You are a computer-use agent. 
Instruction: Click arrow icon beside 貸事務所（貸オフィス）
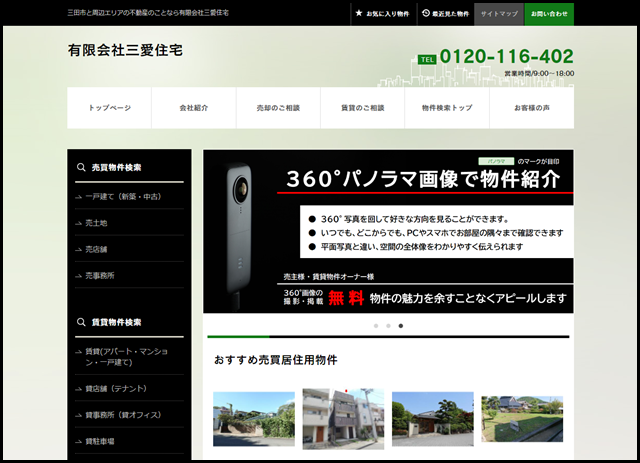coord(79,415)
